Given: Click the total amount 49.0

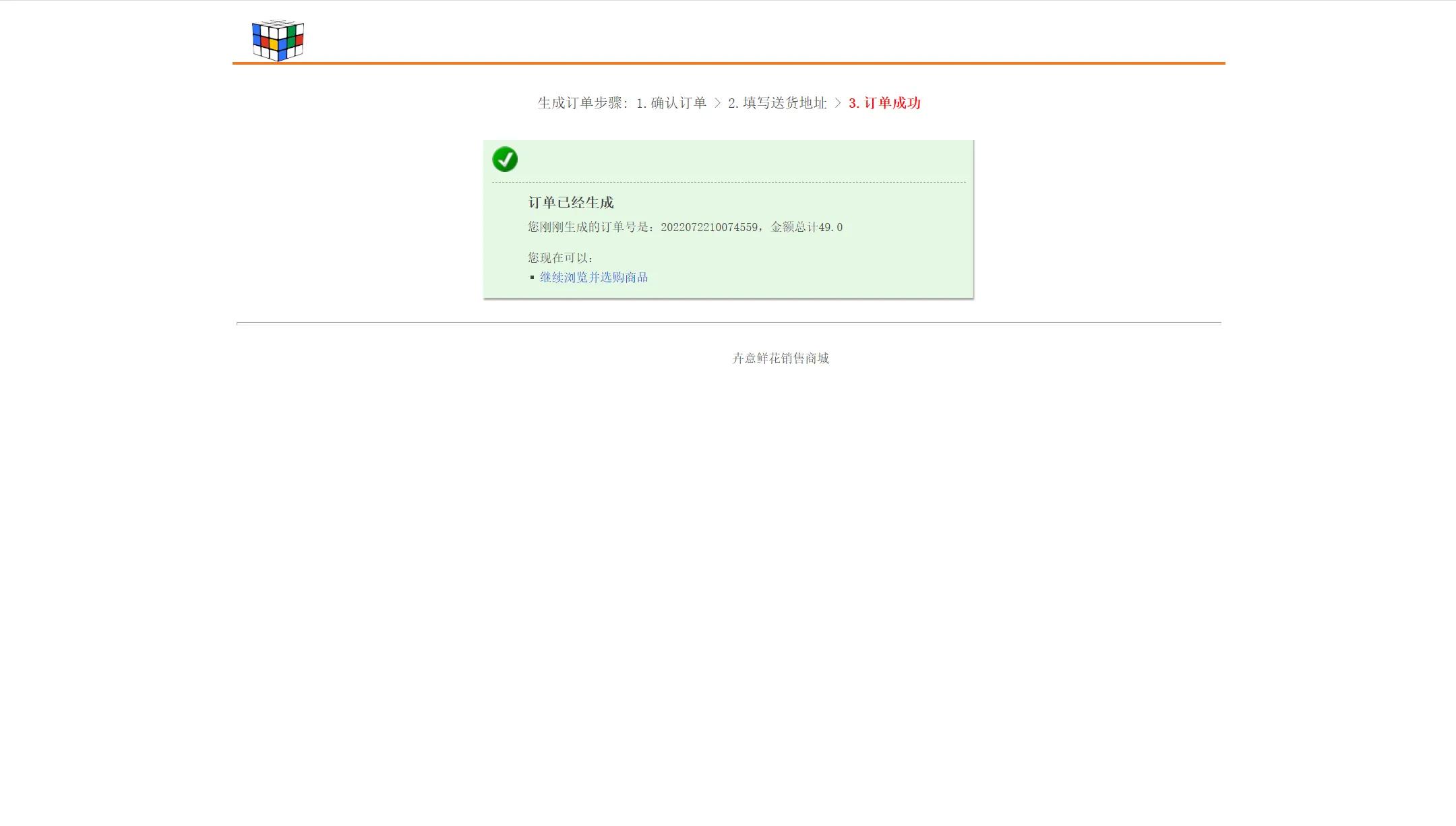Looking at the screenshot, I should pos(830,227).
